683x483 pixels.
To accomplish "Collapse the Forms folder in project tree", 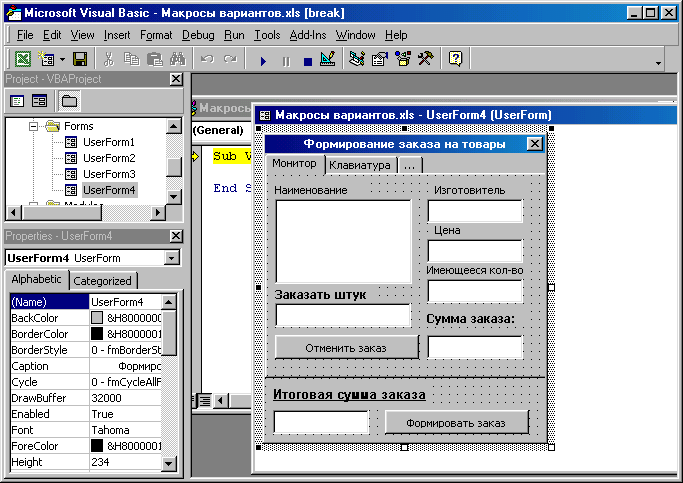I will click(x=34, y=126).
